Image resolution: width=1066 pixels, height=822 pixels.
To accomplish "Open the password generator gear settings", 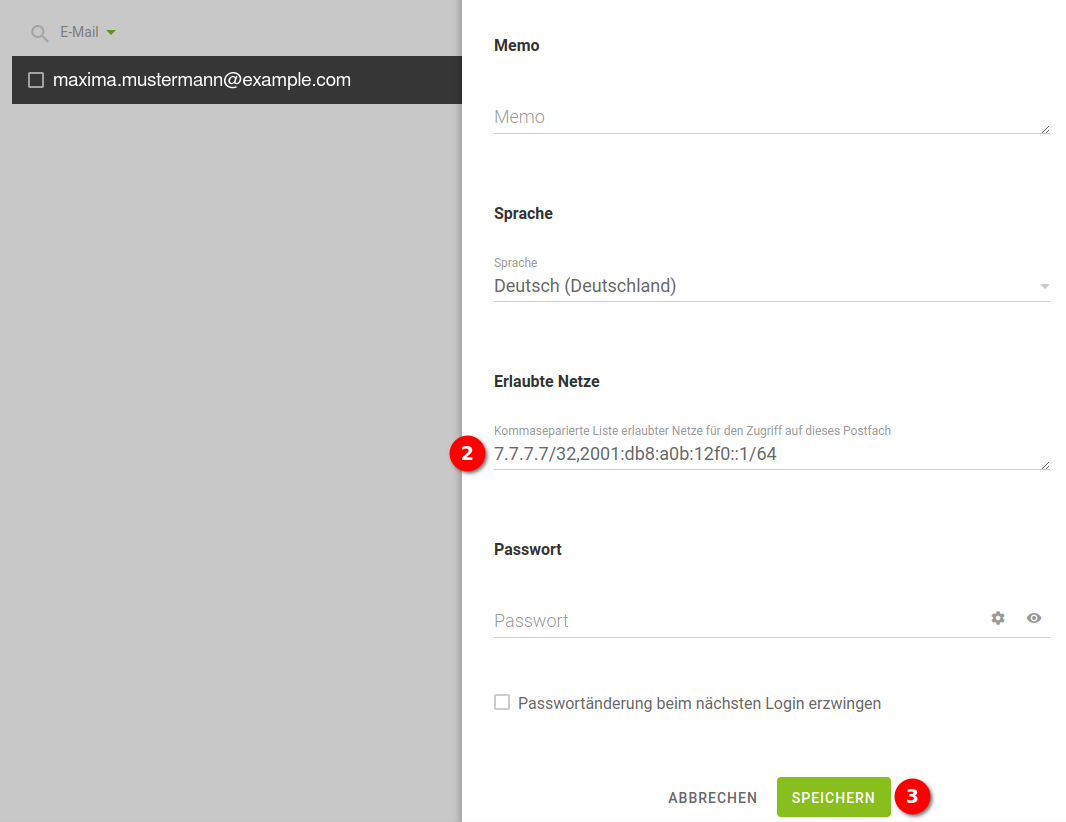I will click(997, 618).
